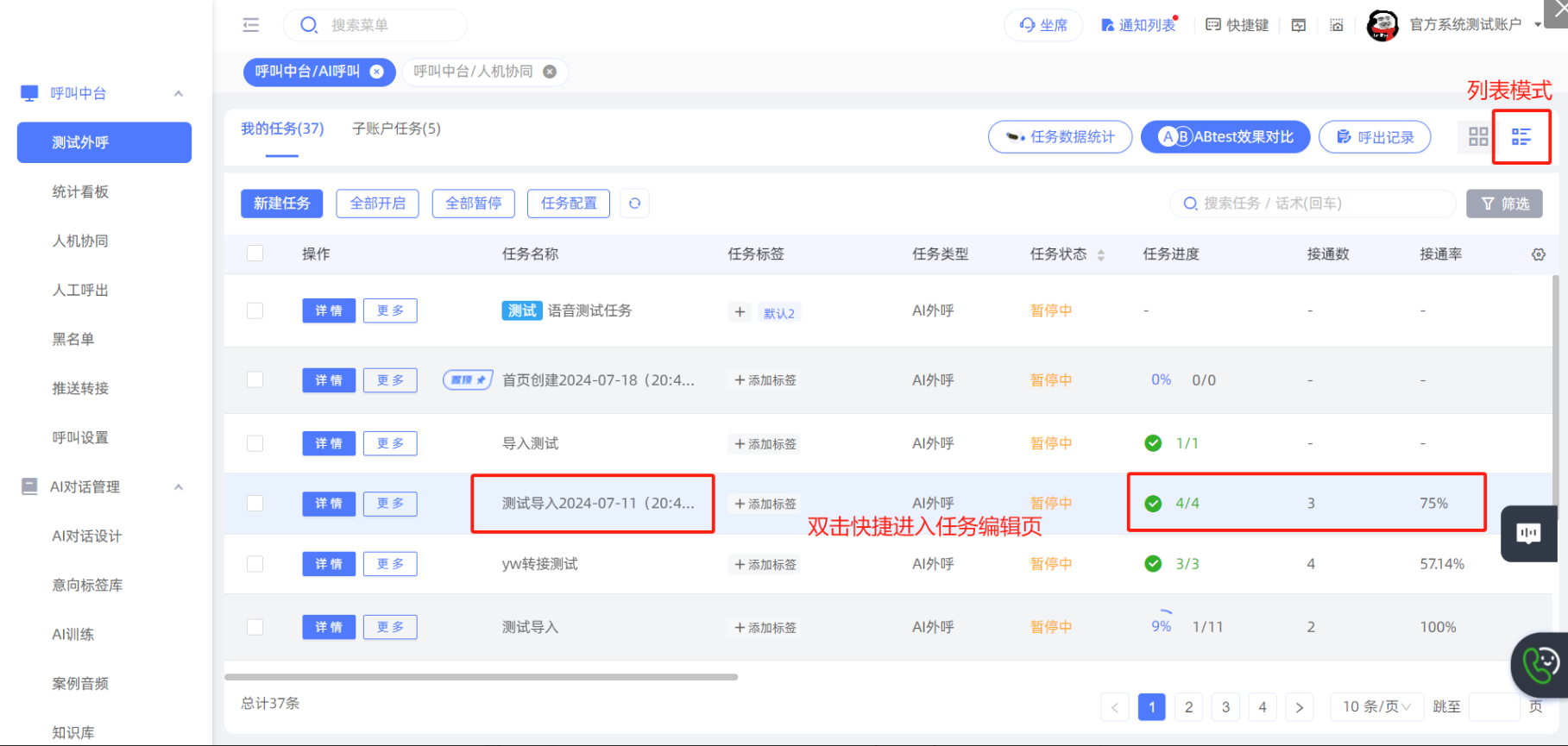Open table column settings gear icon

point(1538,254)
